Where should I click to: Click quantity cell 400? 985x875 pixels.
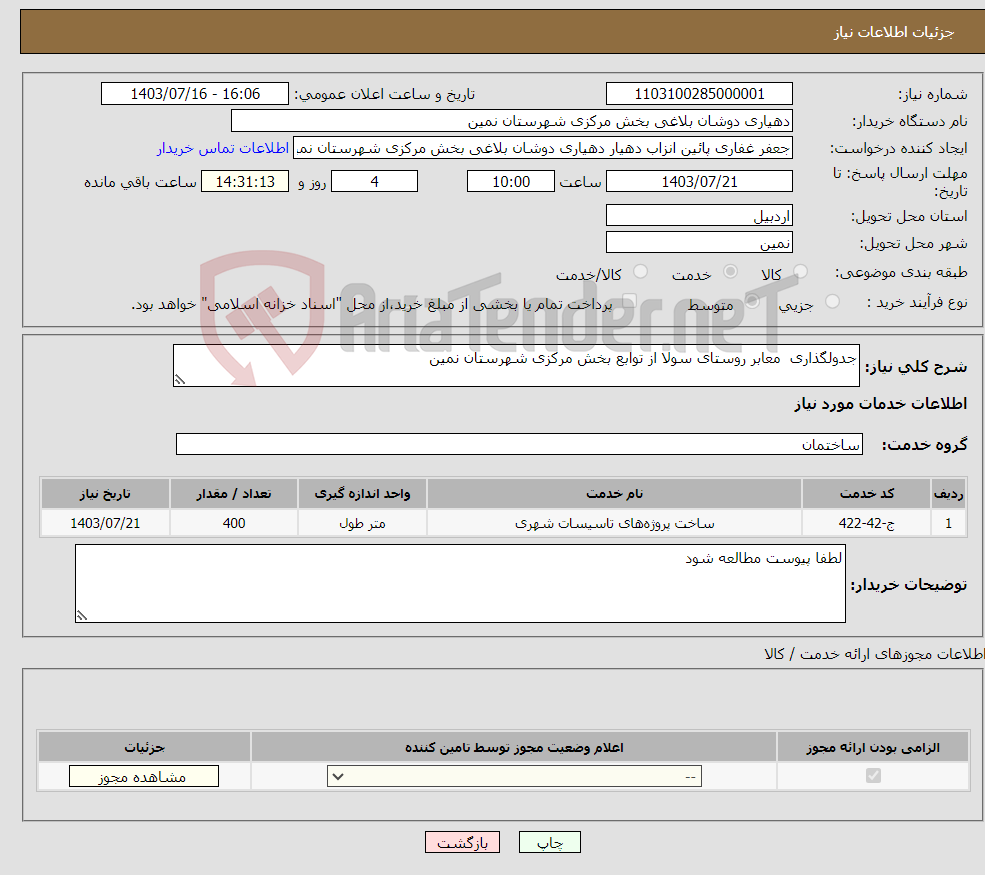coord(234,523)
